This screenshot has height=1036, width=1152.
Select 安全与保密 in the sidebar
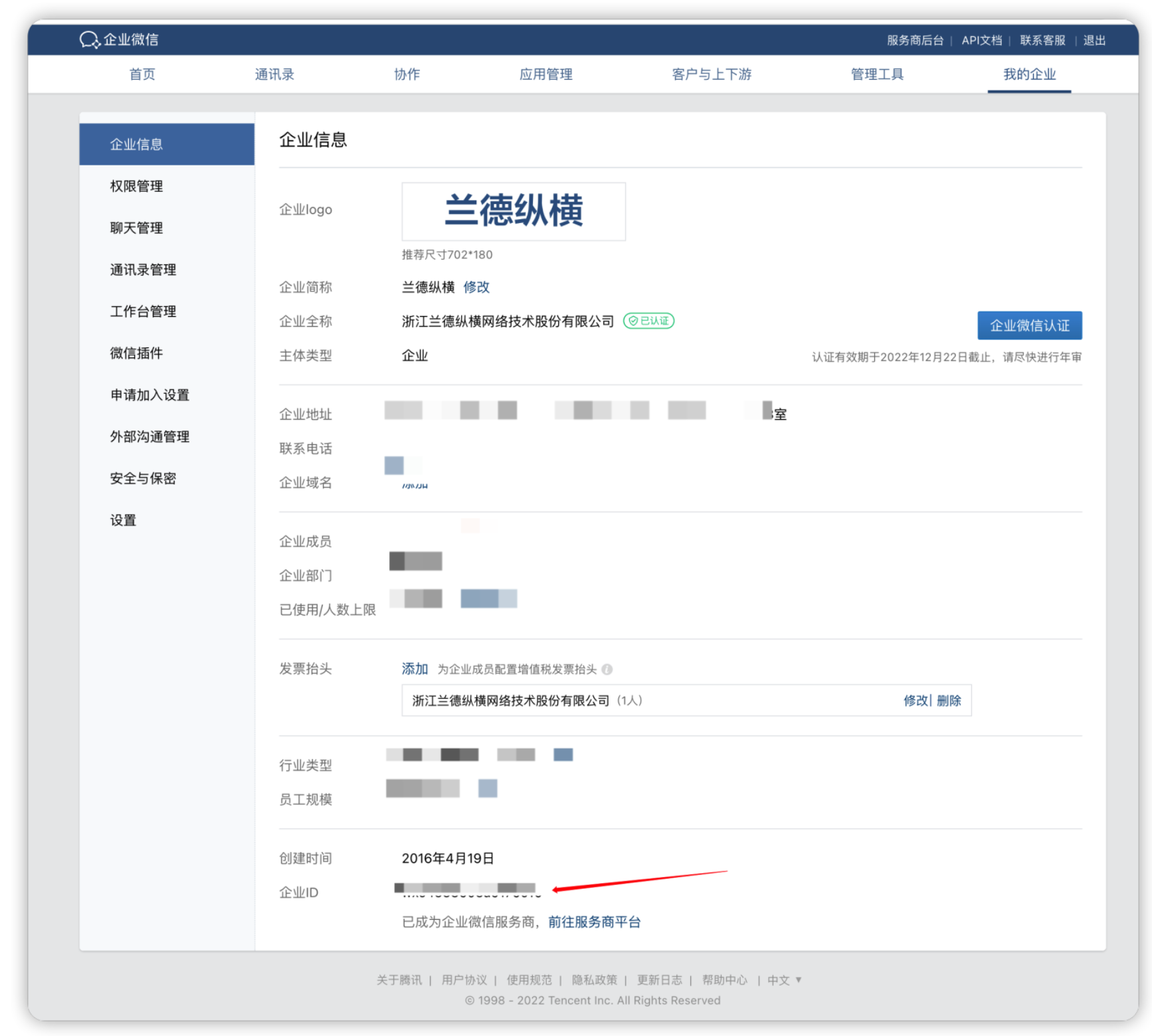[143, 479]
